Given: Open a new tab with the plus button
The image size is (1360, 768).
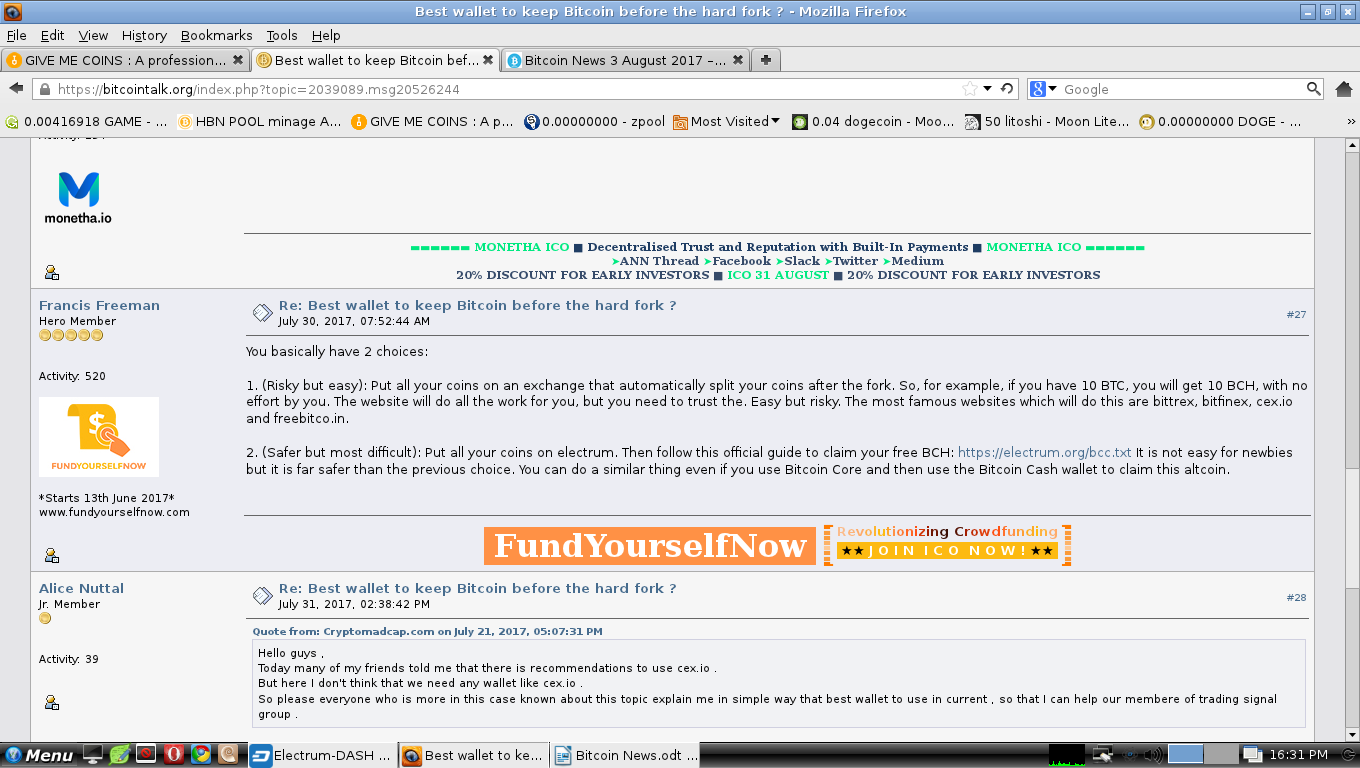Looking at the screenshot, I should [765, 60].
